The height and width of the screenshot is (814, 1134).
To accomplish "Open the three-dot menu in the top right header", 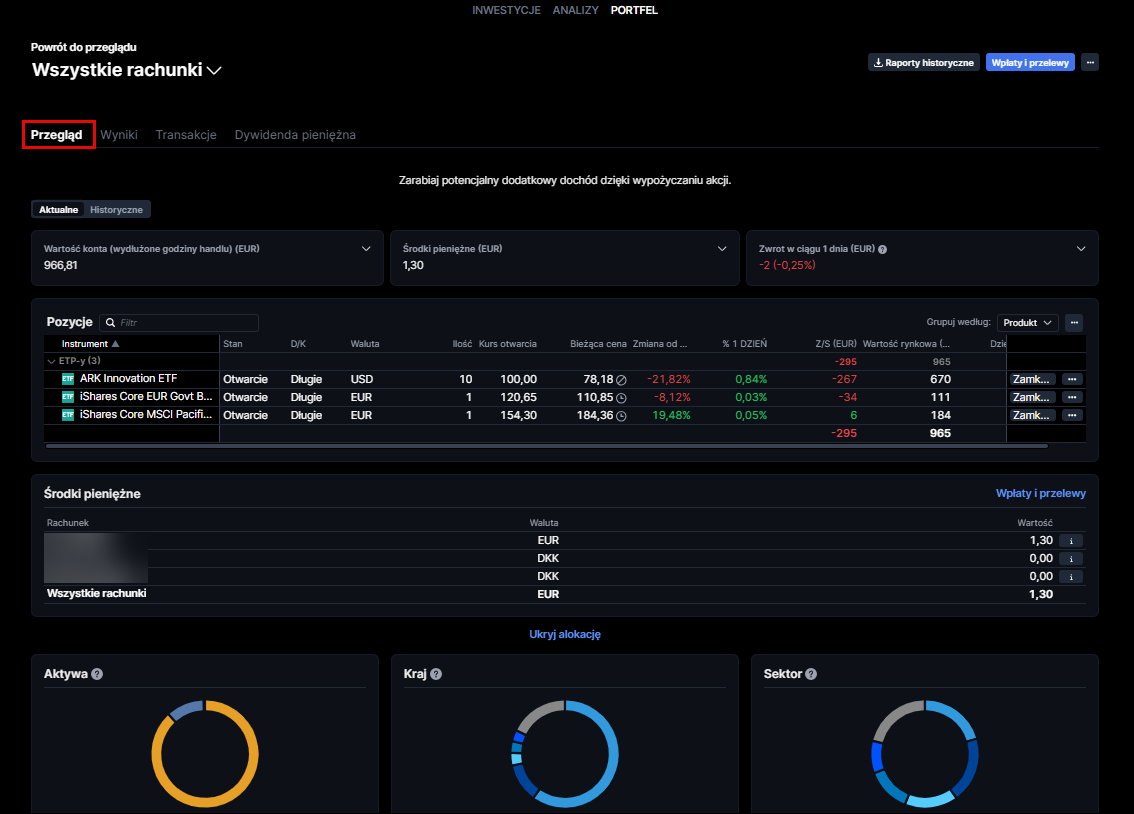I will (x=1090, y=62).
